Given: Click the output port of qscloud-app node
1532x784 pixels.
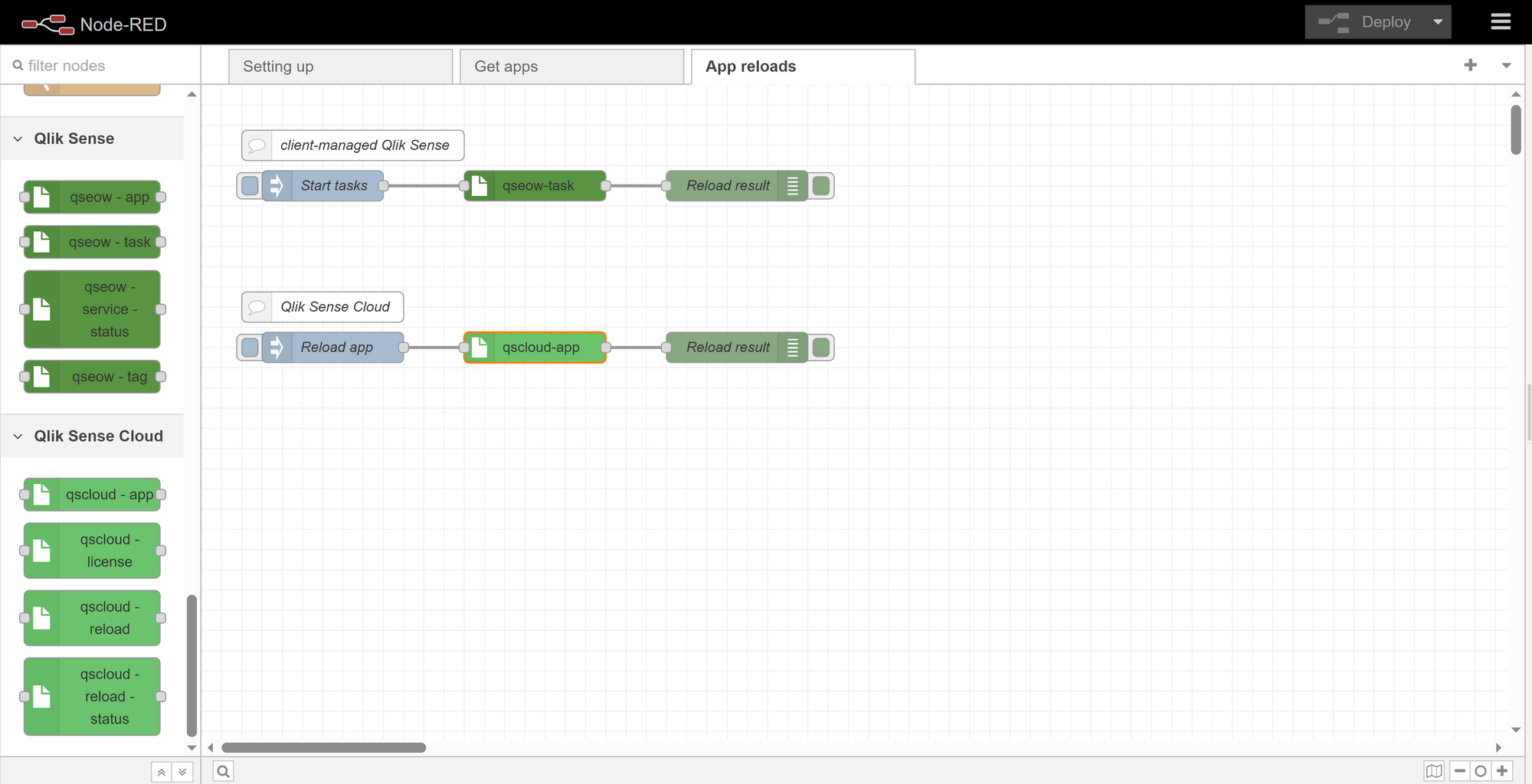Looking at the screenshot, I should [x=606, y=348].
